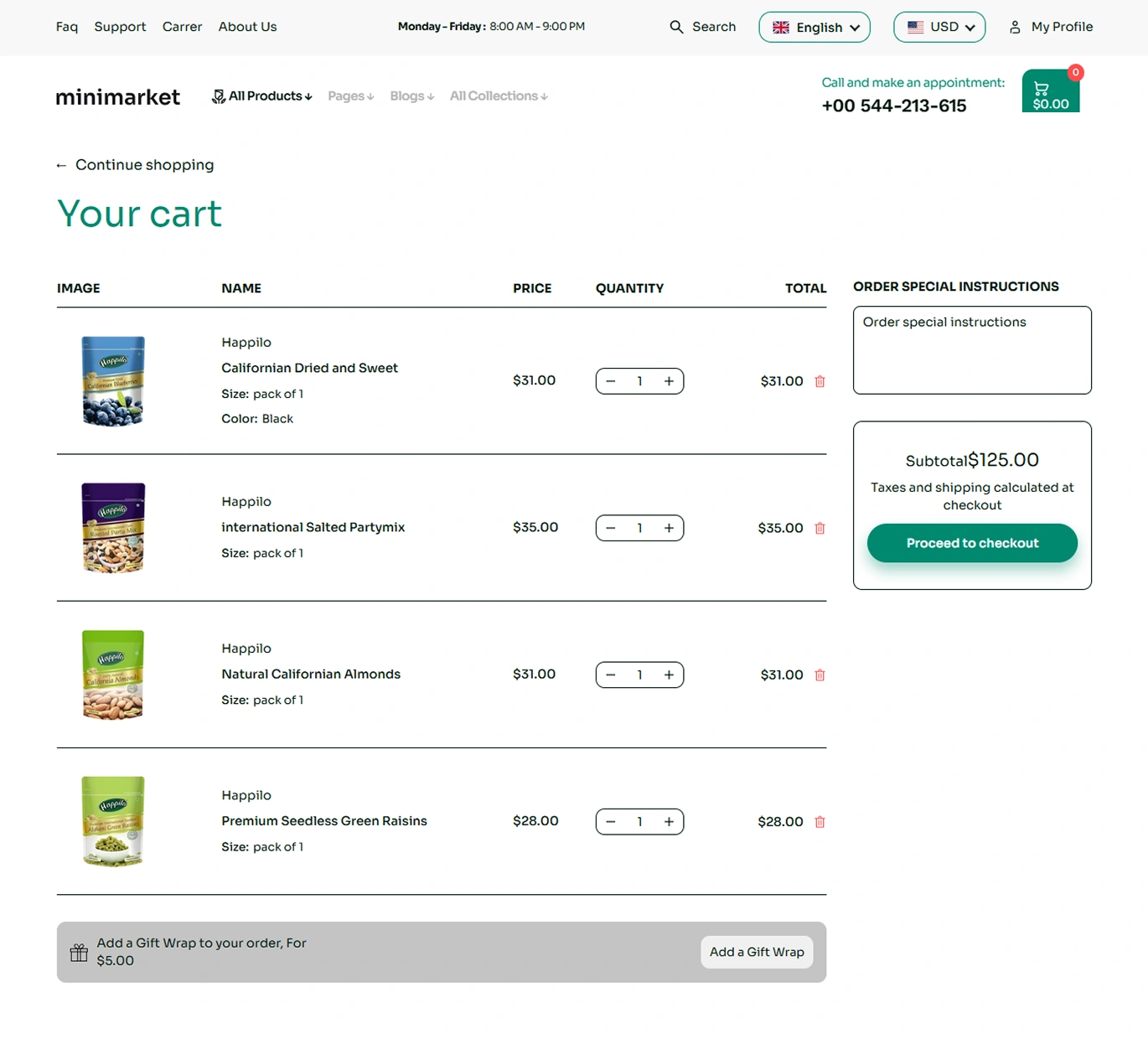Remove international Salted Partymix via trash icon
This screenshot has width=1148, height=1039.
(820, 528)
